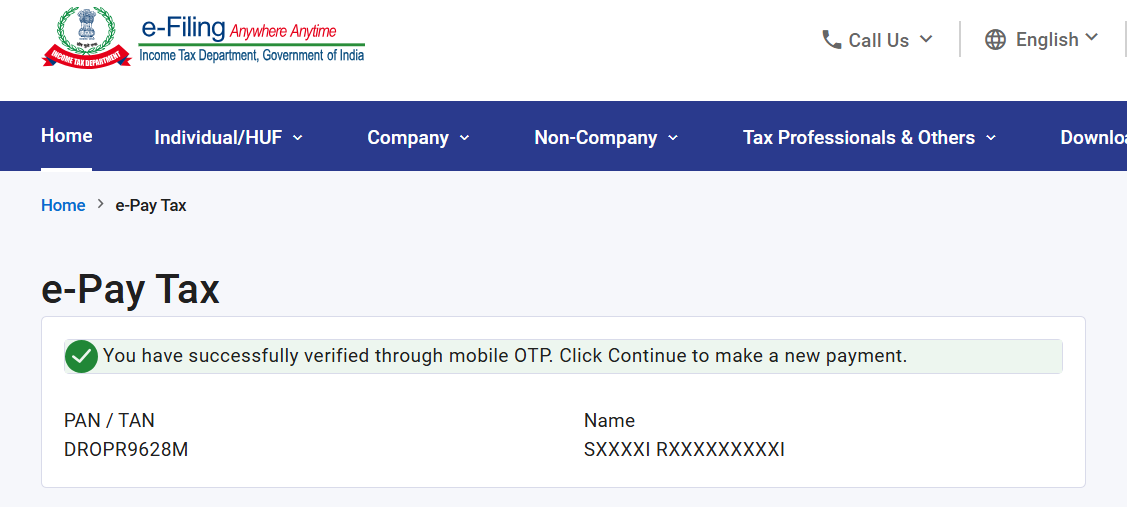Open the English language dropdown
This screenshot has width=1127, height=507.
[1092, 37]
